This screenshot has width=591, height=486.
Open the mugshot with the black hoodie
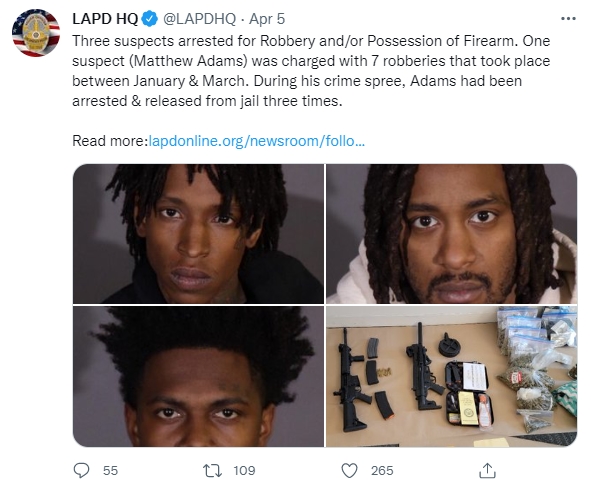198,234
